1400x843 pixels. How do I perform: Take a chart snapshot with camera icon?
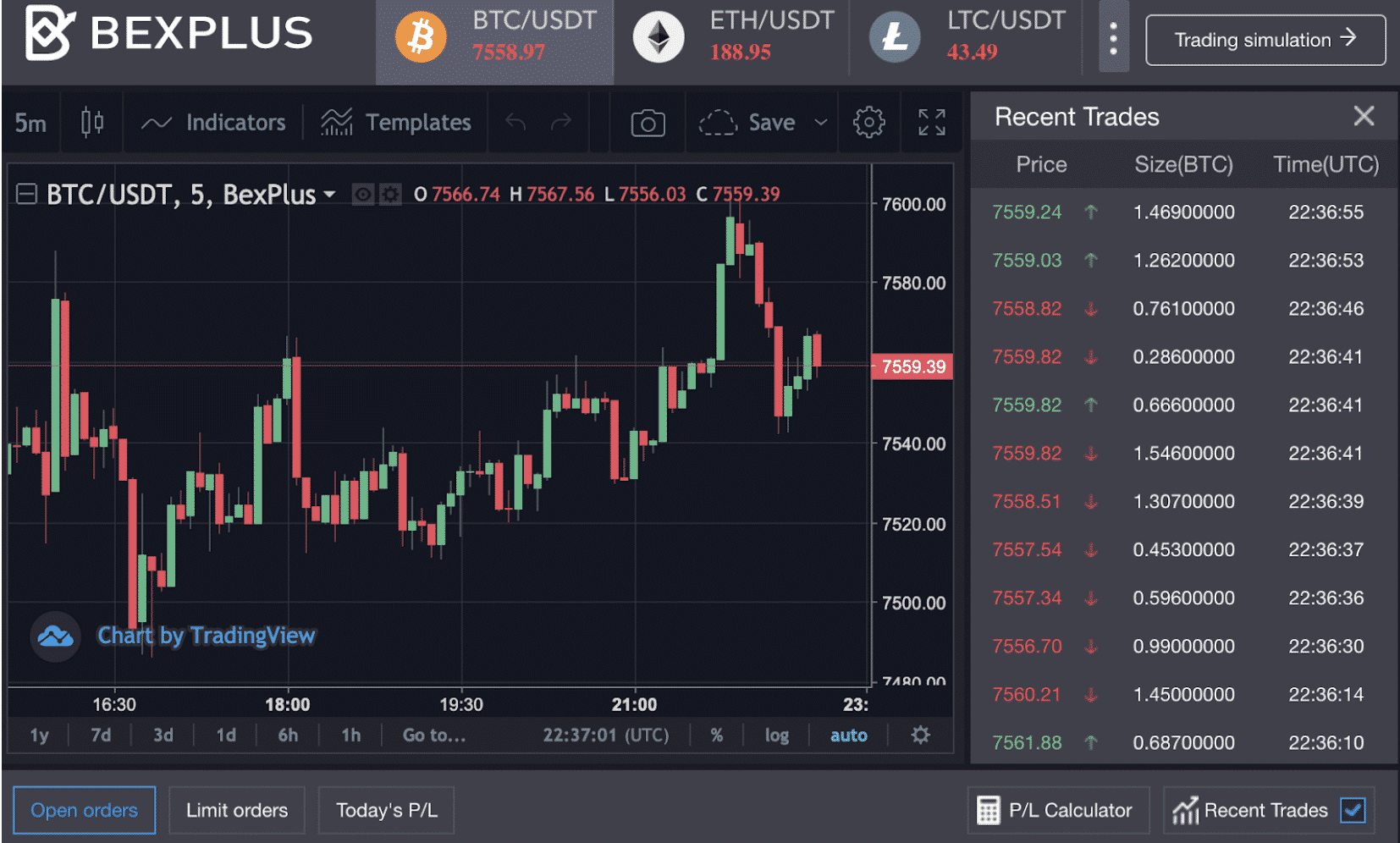pos(648,123)
